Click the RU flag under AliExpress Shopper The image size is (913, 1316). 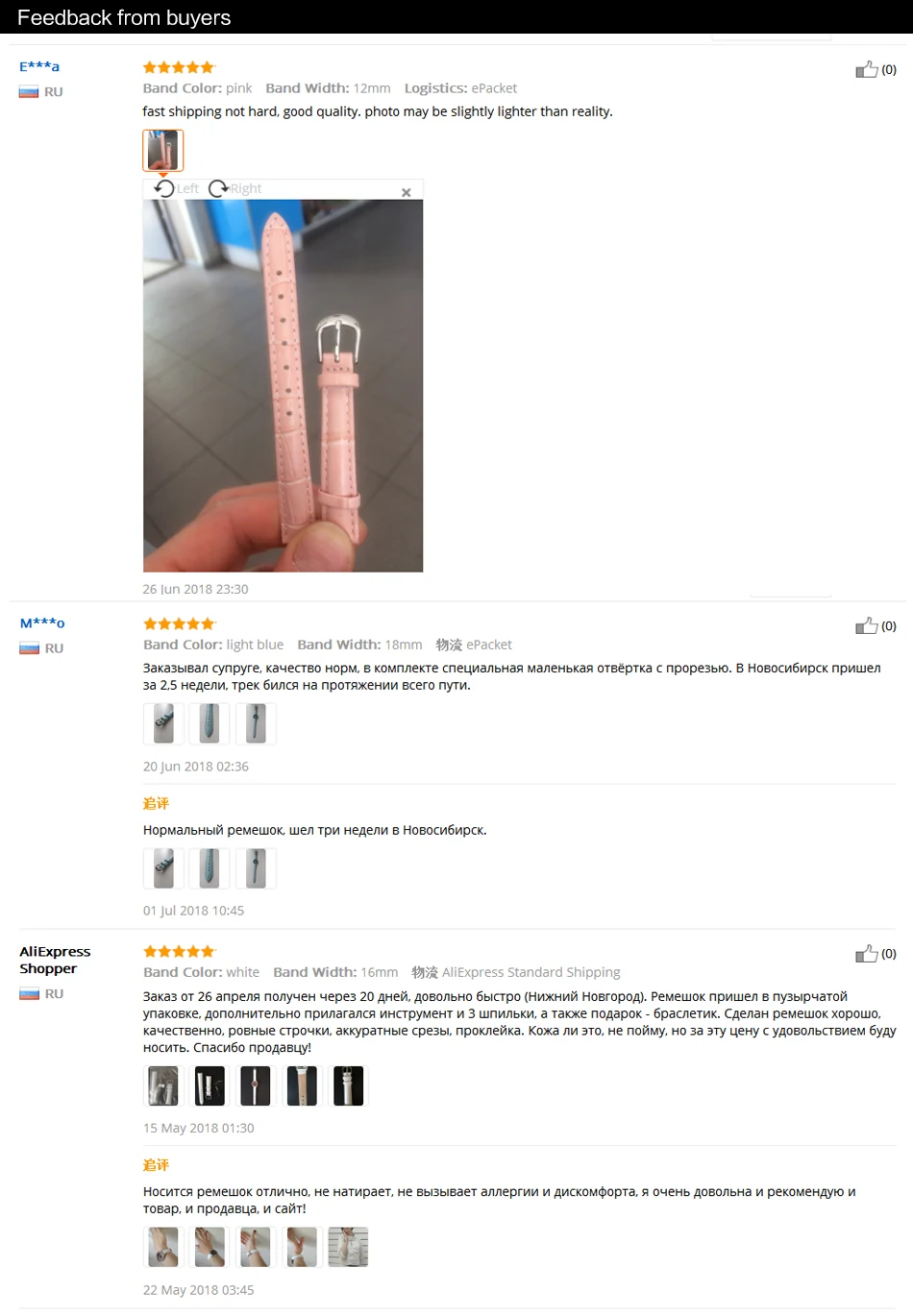(29, 994)
